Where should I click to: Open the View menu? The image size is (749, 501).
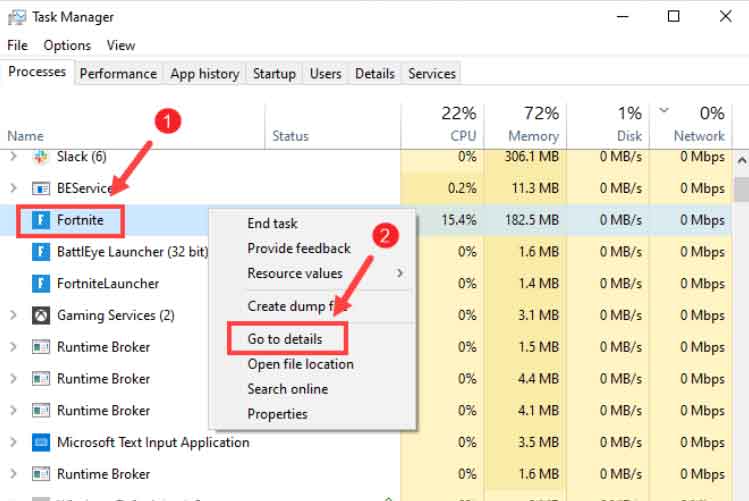click(121, 45)
